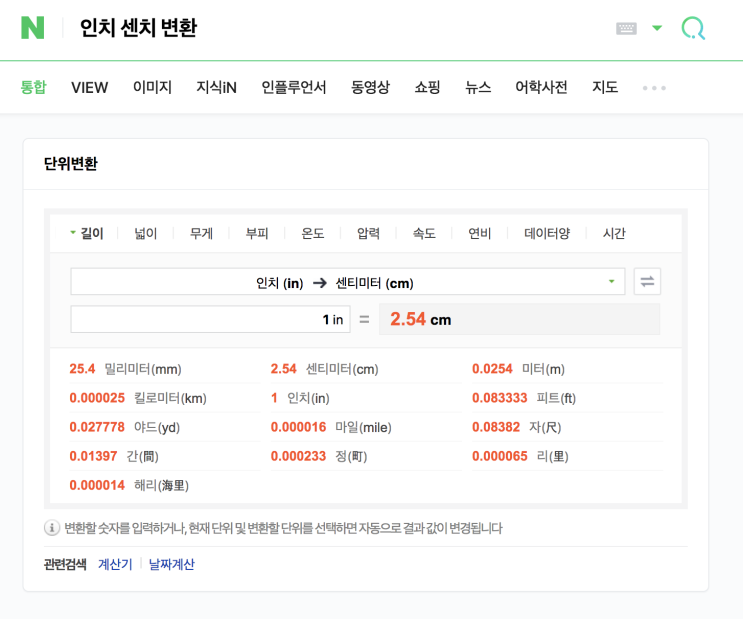Expand the dropdown arrow beside keyboard icon

[x=657, y=28]
